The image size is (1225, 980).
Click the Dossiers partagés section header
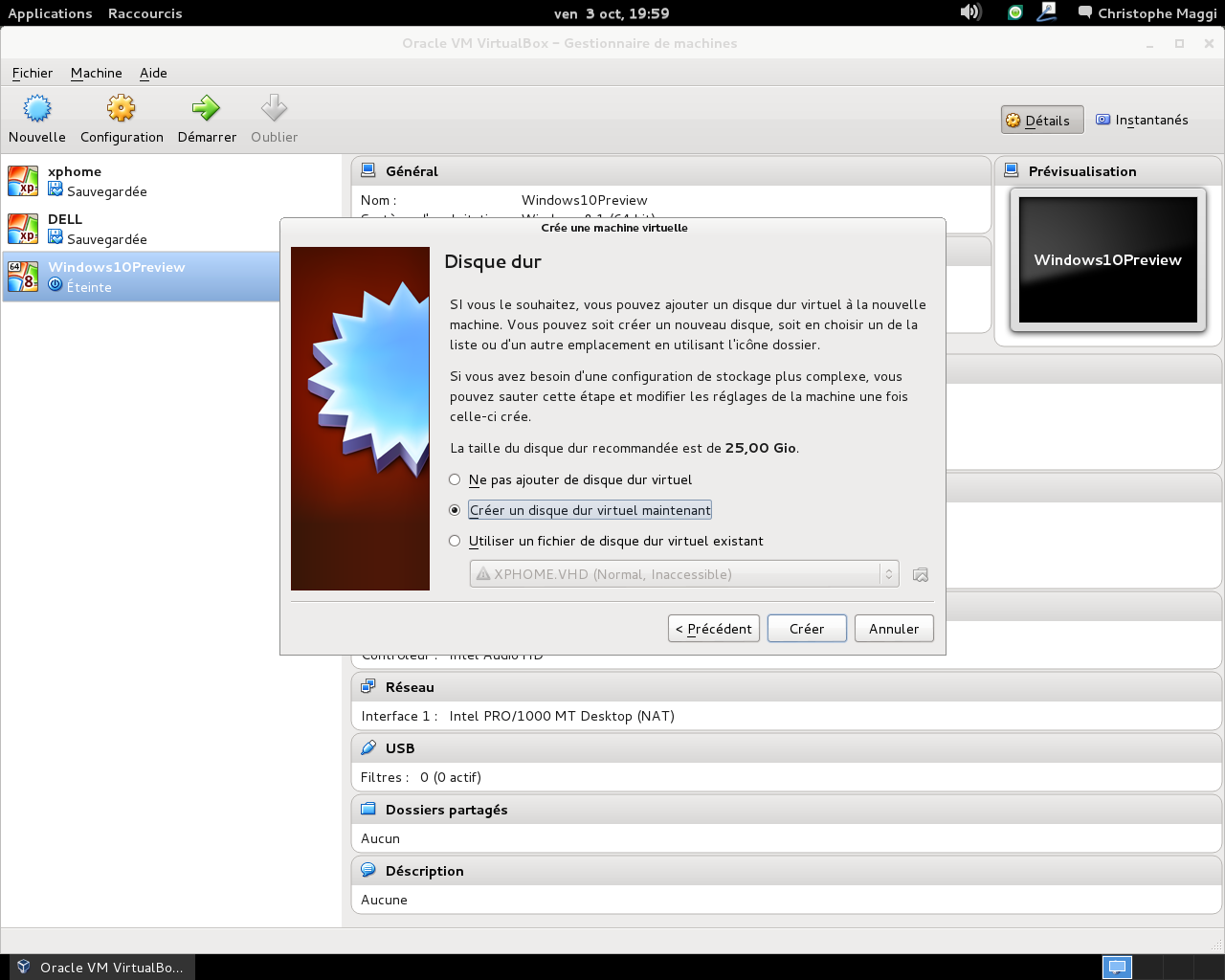pos(786,810)
